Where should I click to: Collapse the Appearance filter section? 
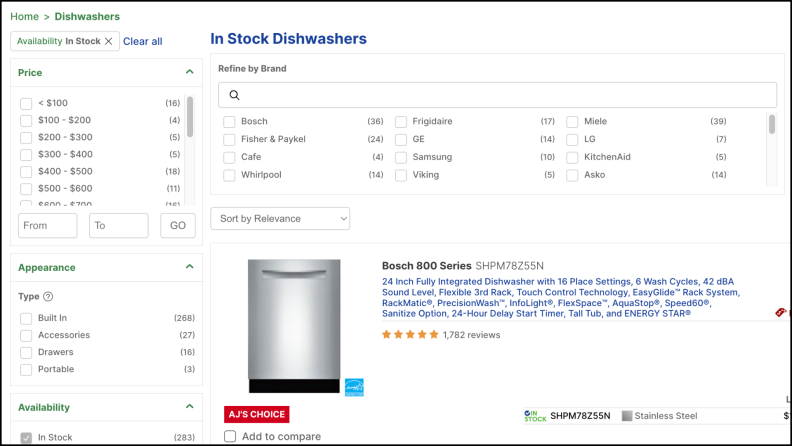click(189, 267)
